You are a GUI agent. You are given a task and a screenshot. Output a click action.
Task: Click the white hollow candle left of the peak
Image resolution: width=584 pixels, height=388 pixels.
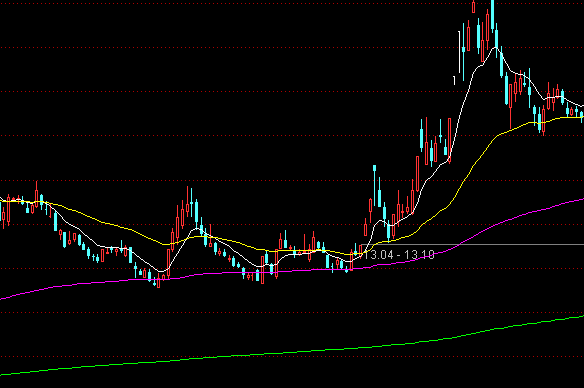pos(459,52)
